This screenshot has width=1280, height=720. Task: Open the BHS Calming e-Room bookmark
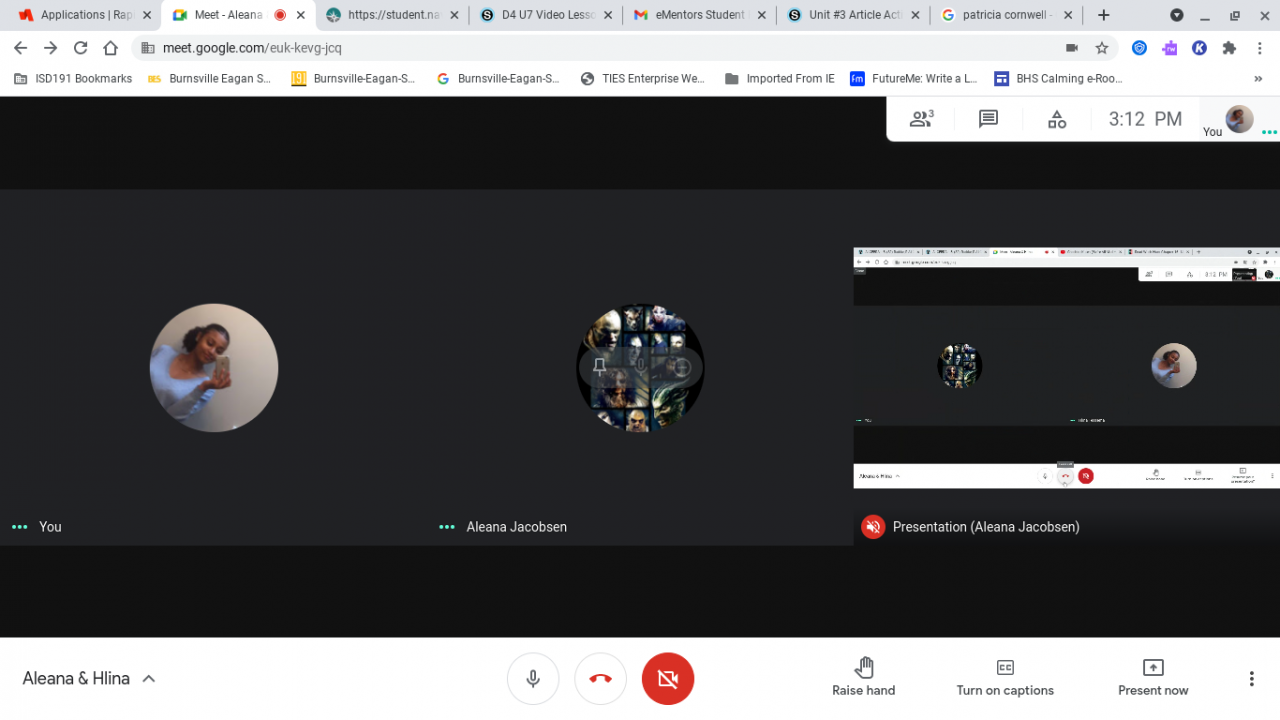[1058, 79]
